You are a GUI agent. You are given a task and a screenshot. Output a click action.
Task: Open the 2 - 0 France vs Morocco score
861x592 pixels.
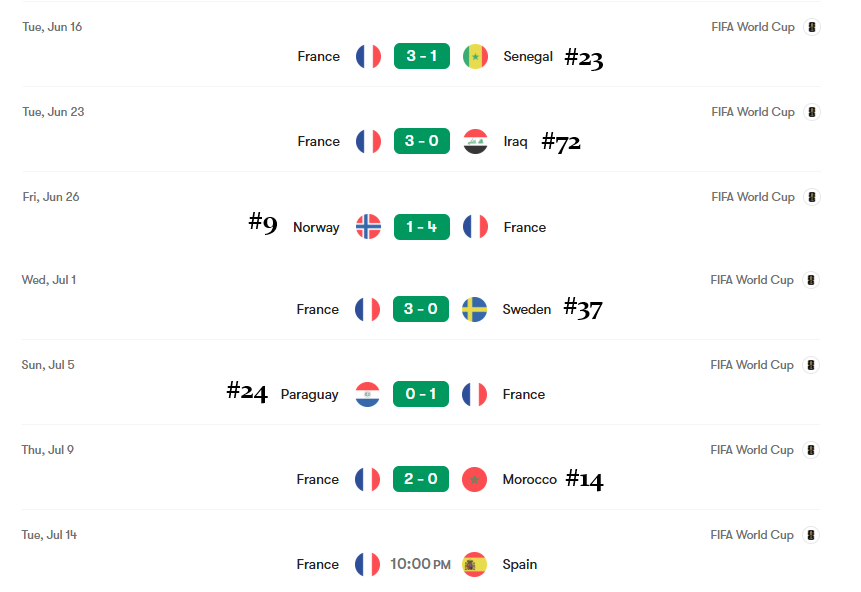(x=421, y=479)
